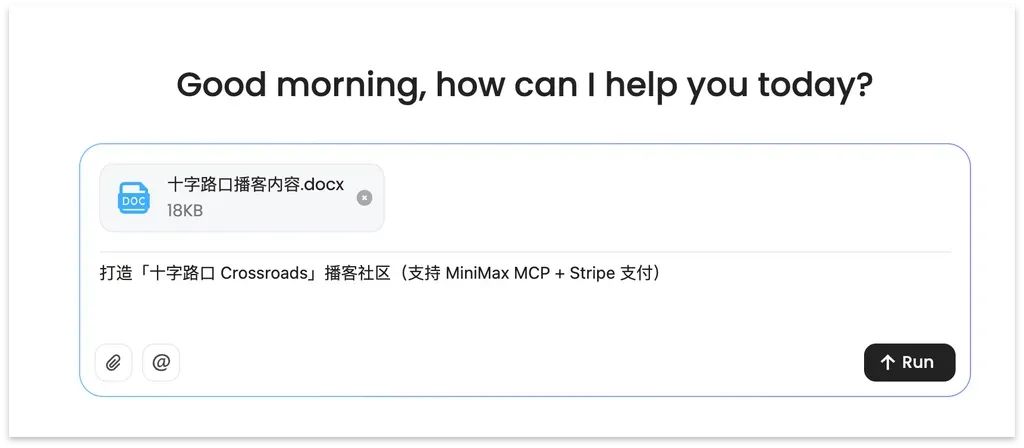Open the @ mention picker
This screenshot has height=448, width=1024.
[161, 362]
